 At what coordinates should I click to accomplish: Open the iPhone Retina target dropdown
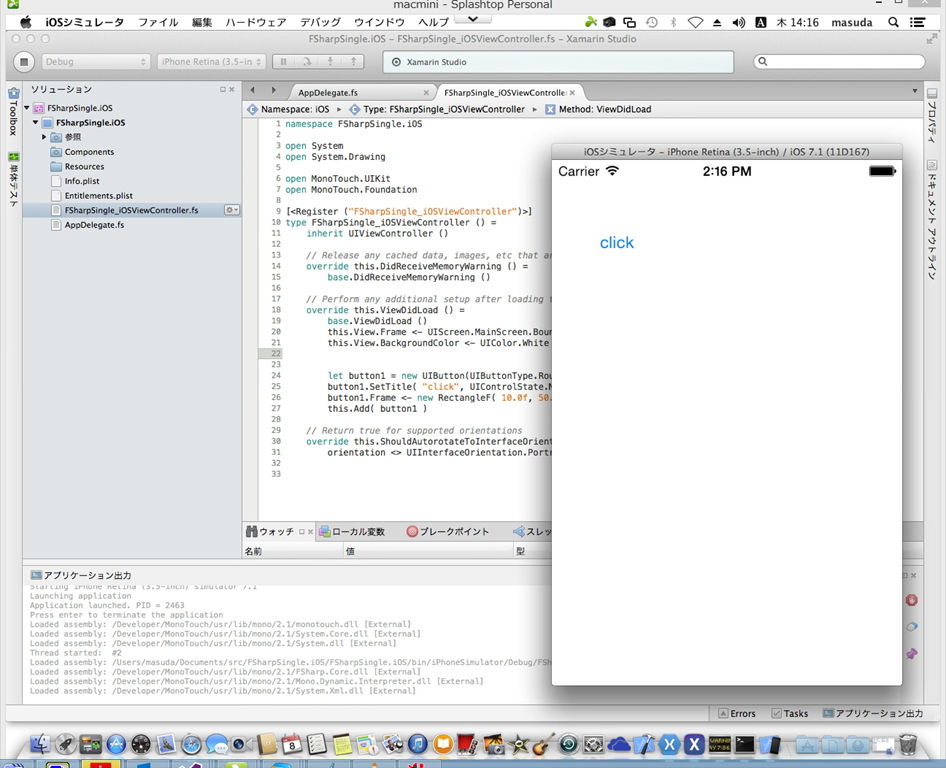[x=211, y=62]
